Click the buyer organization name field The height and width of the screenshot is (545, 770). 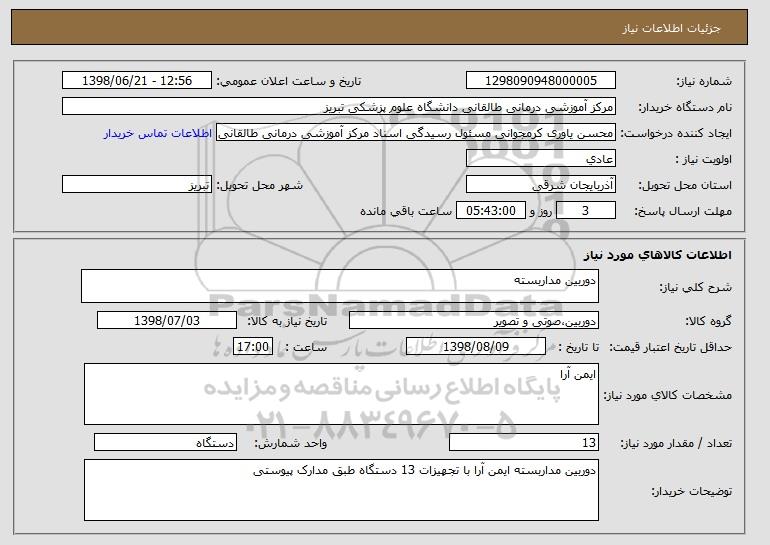coord(339,107)
